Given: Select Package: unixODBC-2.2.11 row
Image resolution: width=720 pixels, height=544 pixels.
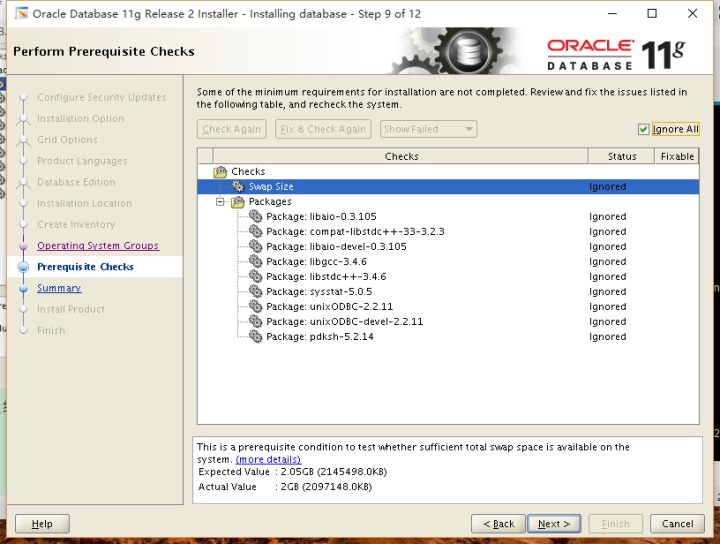Looking at the screenshot, I should click(448, 306).
